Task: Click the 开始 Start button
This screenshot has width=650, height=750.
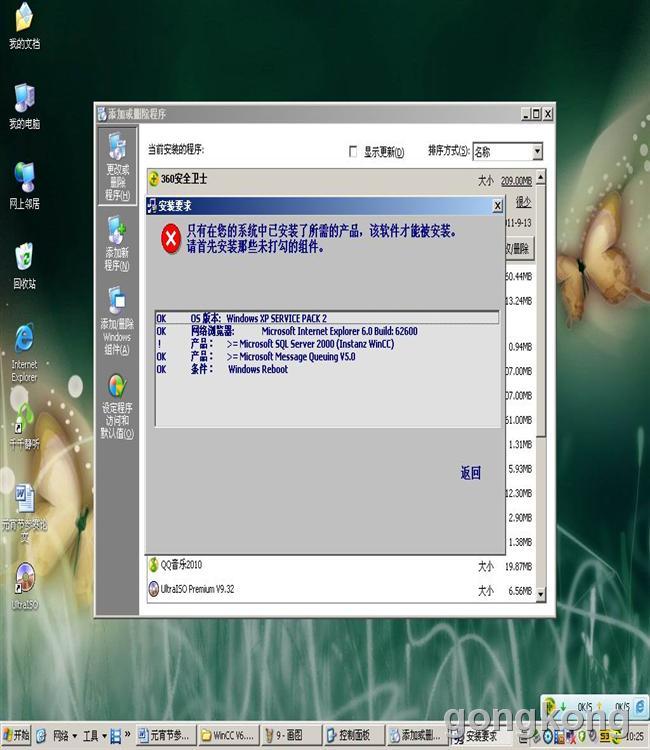Action: [x=17, y=736]
